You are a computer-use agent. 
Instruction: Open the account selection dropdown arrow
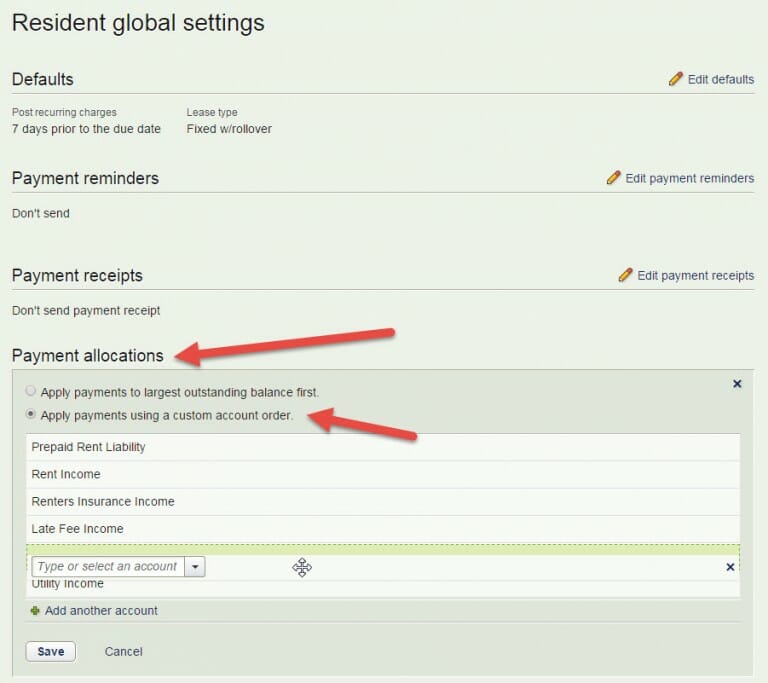[x=195, y=567]
